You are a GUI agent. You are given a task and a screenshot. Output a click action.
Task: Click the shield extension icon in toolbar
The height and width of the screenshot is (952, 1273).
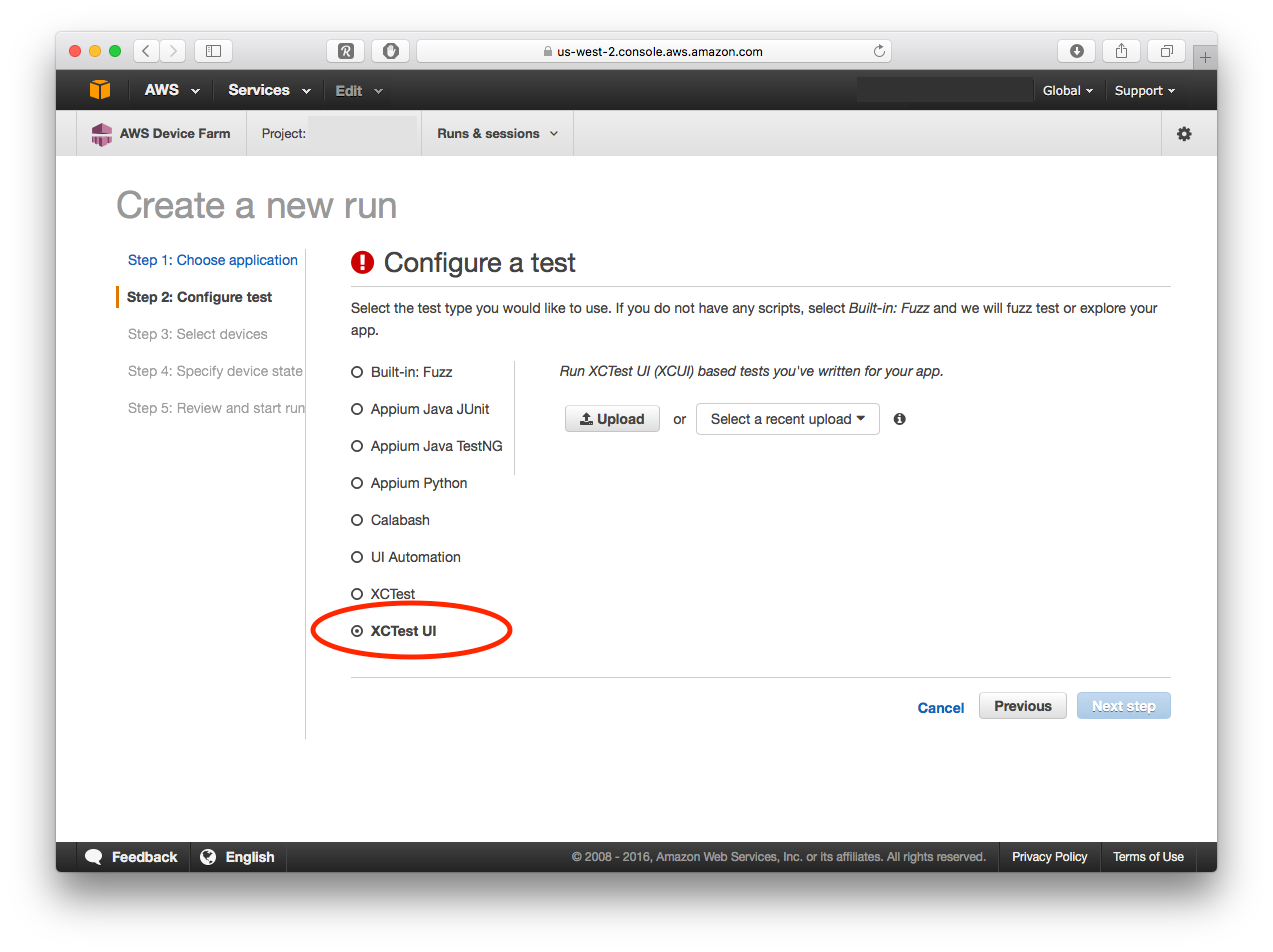[391, 51]
